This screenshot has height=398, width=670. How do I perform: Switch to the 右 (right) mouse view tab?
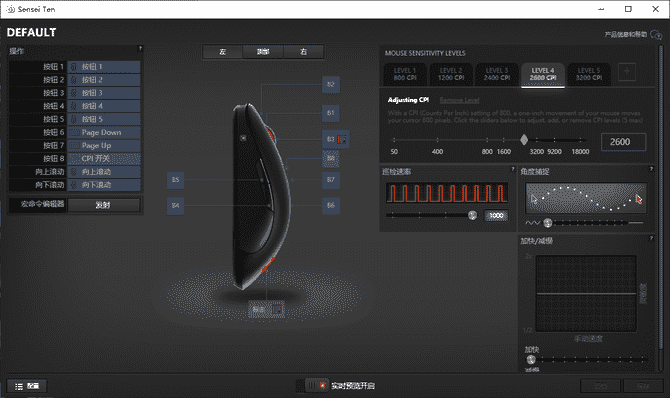coord(303,52)
